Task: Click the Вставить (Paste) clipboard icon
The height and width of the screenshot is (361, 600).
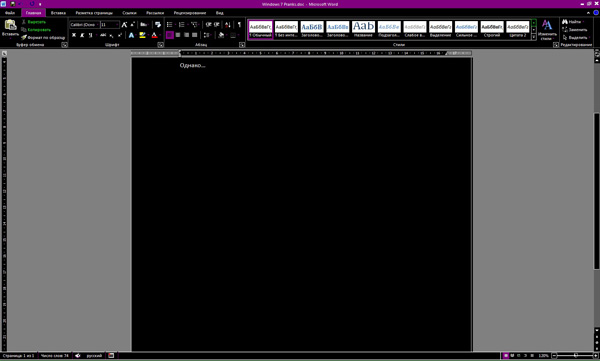Action: (x=10, y=25)
